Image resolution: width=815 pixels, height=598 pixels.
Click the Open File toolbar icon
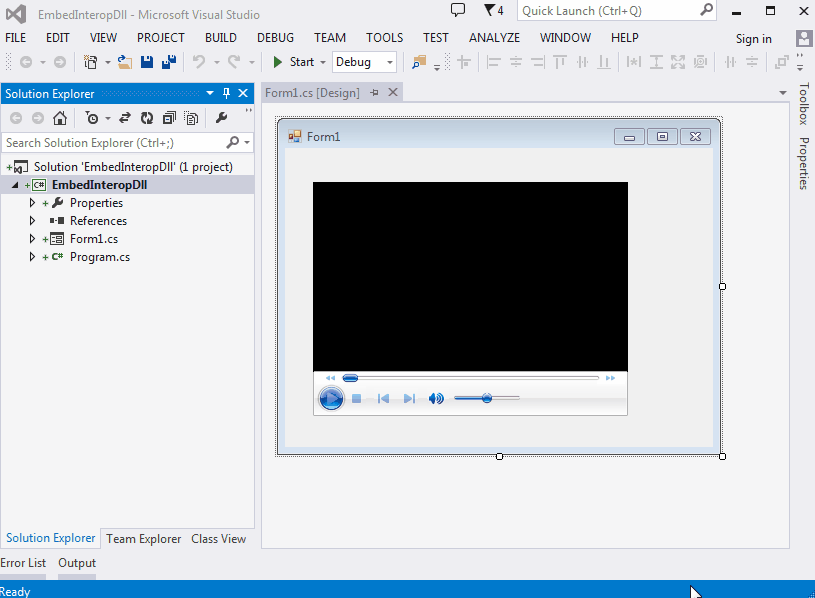click(125, 62)
